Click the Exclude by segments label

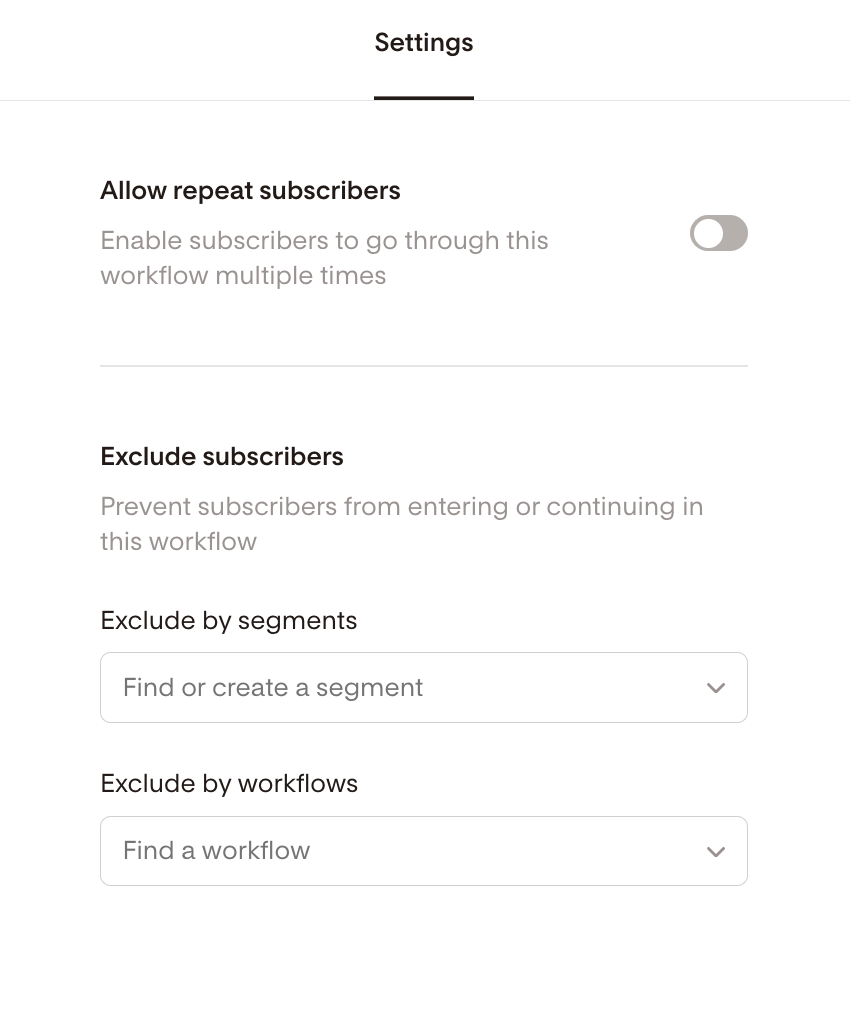(229, 621)
